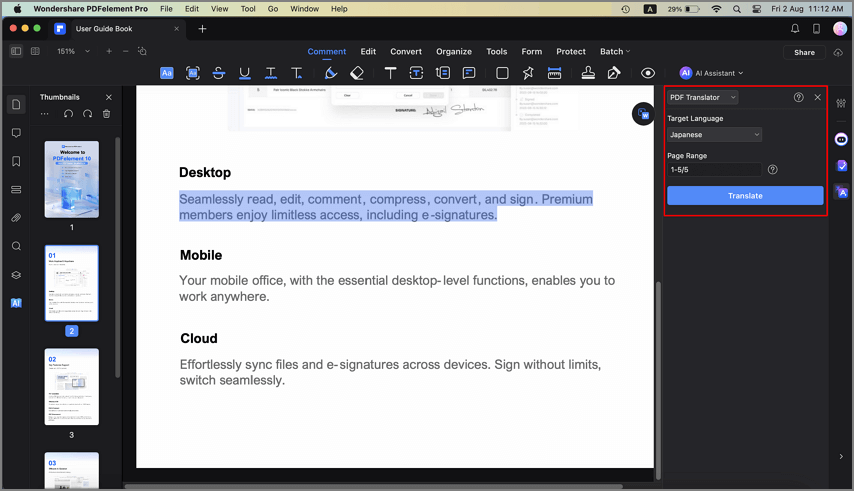854x491 pixels.
Task: Open the zoom level 151% dropdown
Action: 74,51
